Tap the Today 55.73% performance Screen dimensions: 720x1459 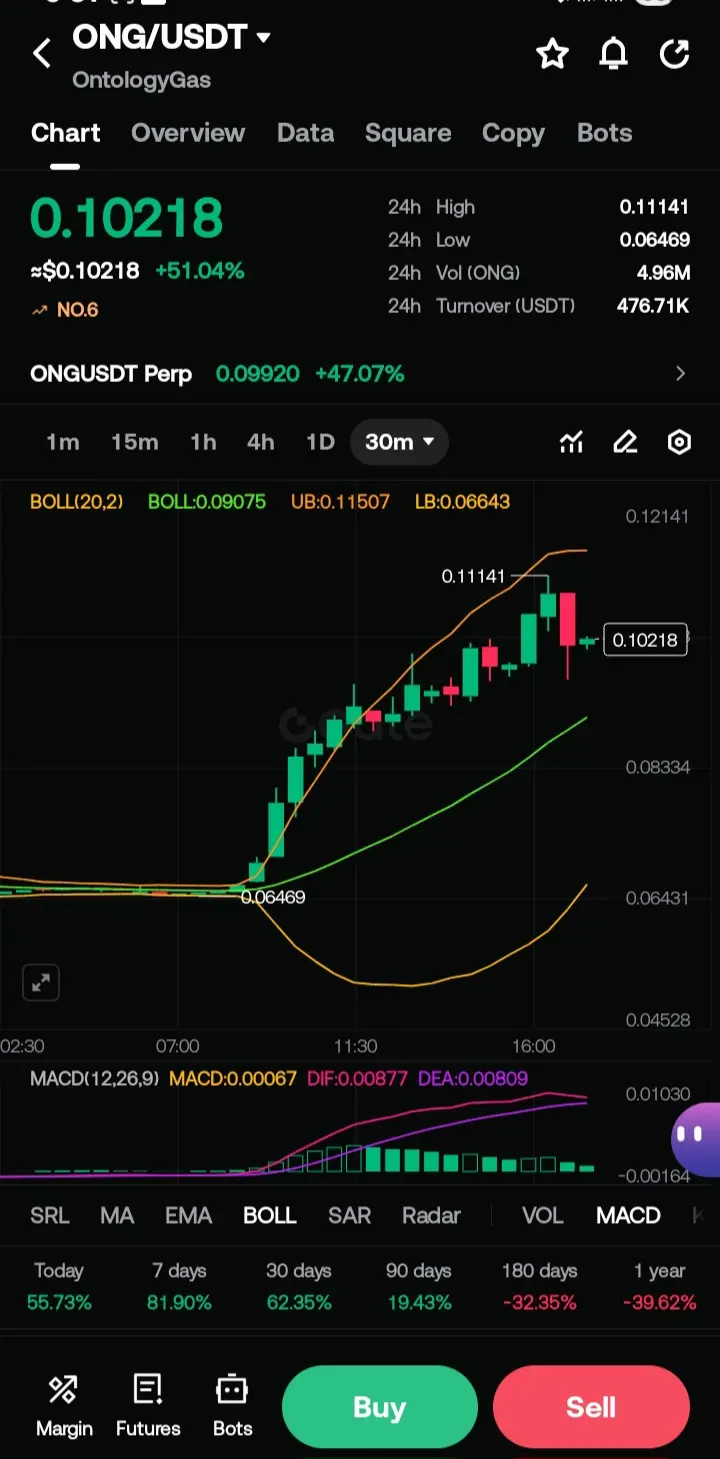(59, 1287)
